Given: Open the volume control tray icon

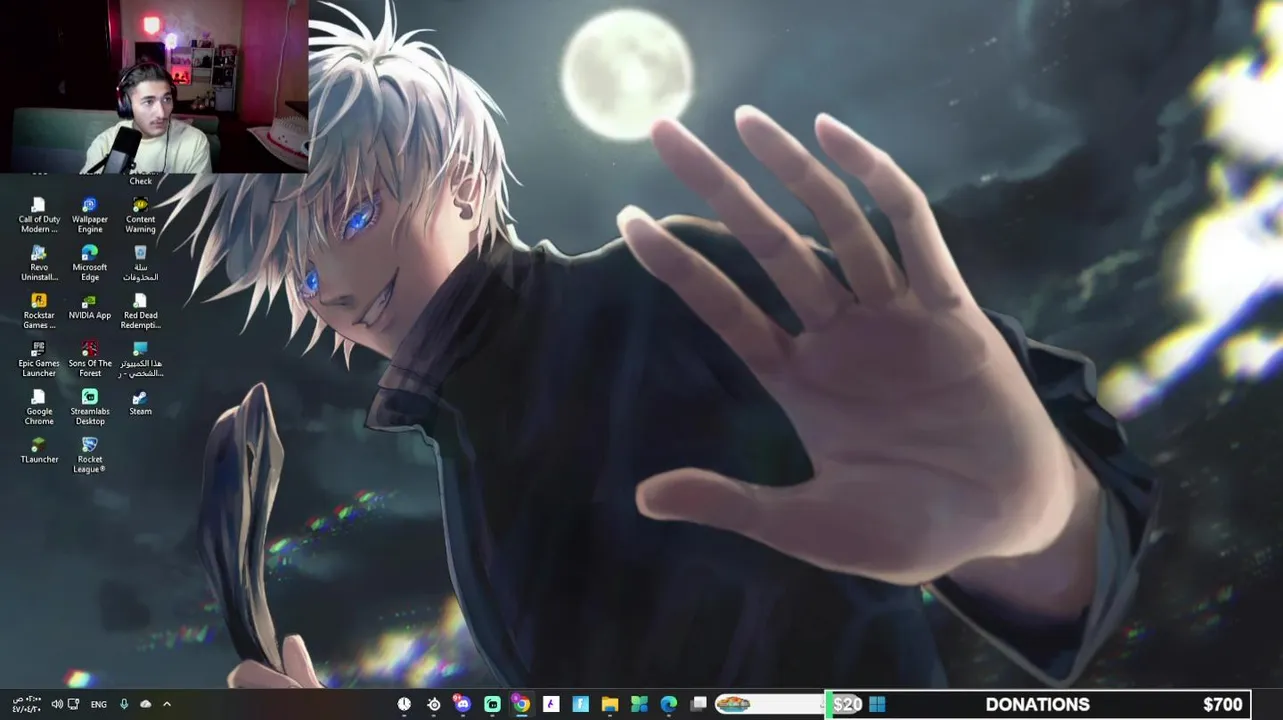Looking at the screenshot, I should pyautogui.click(x=56, y=704).
